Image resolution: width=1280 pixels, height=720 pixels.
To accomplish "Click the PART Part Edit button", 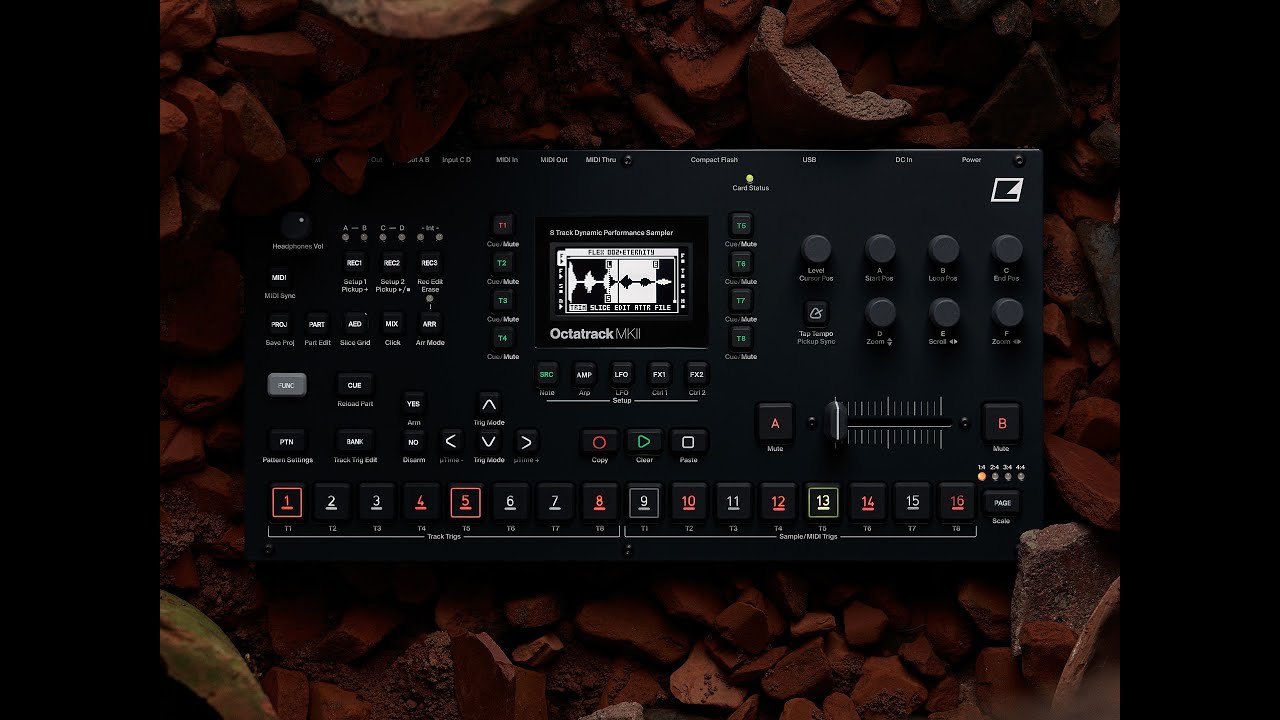I will tap(317, 324).
